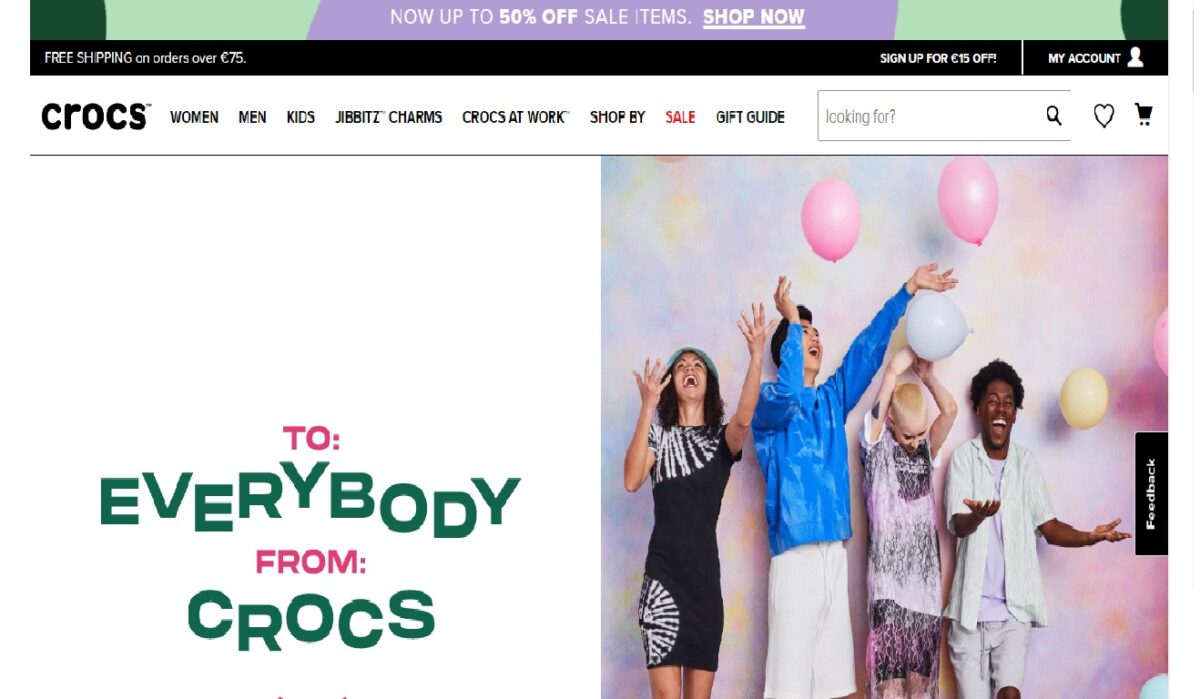Click the Shop Now sale link
The width and height of the screenshot is (1200, 699).
click(x=754, y=17)
